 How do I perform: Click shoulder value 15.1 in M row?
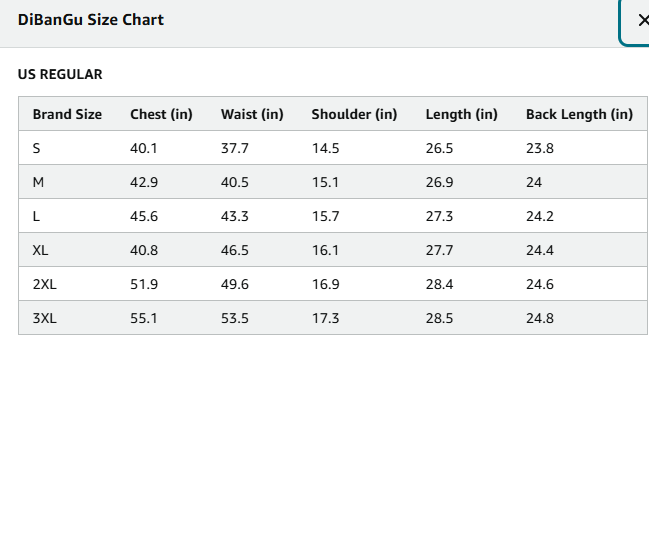(325, 182)
